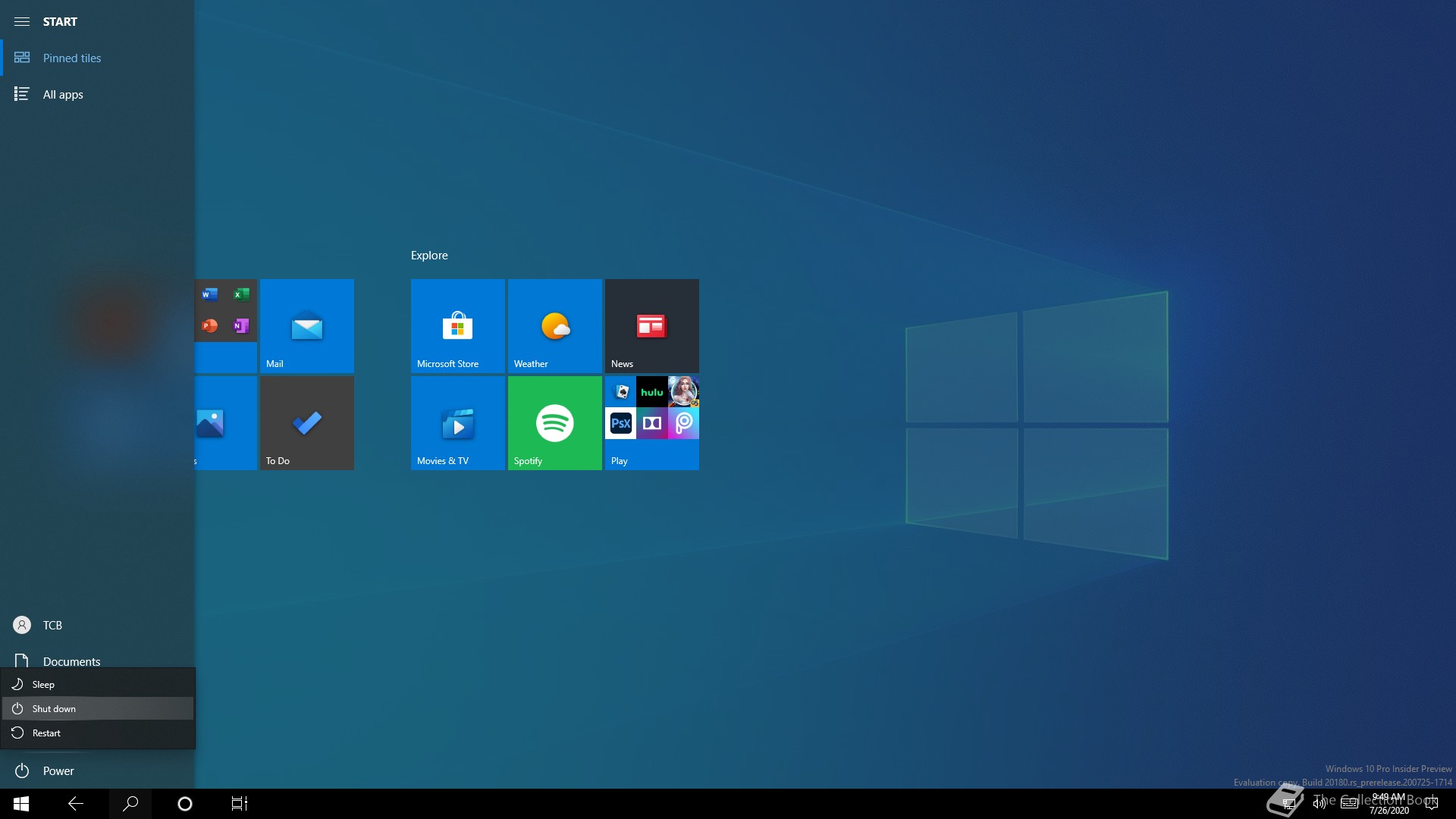The height and width of the screenshot is (819, 1456).
Task: Click the Power button
Action: 97,770
